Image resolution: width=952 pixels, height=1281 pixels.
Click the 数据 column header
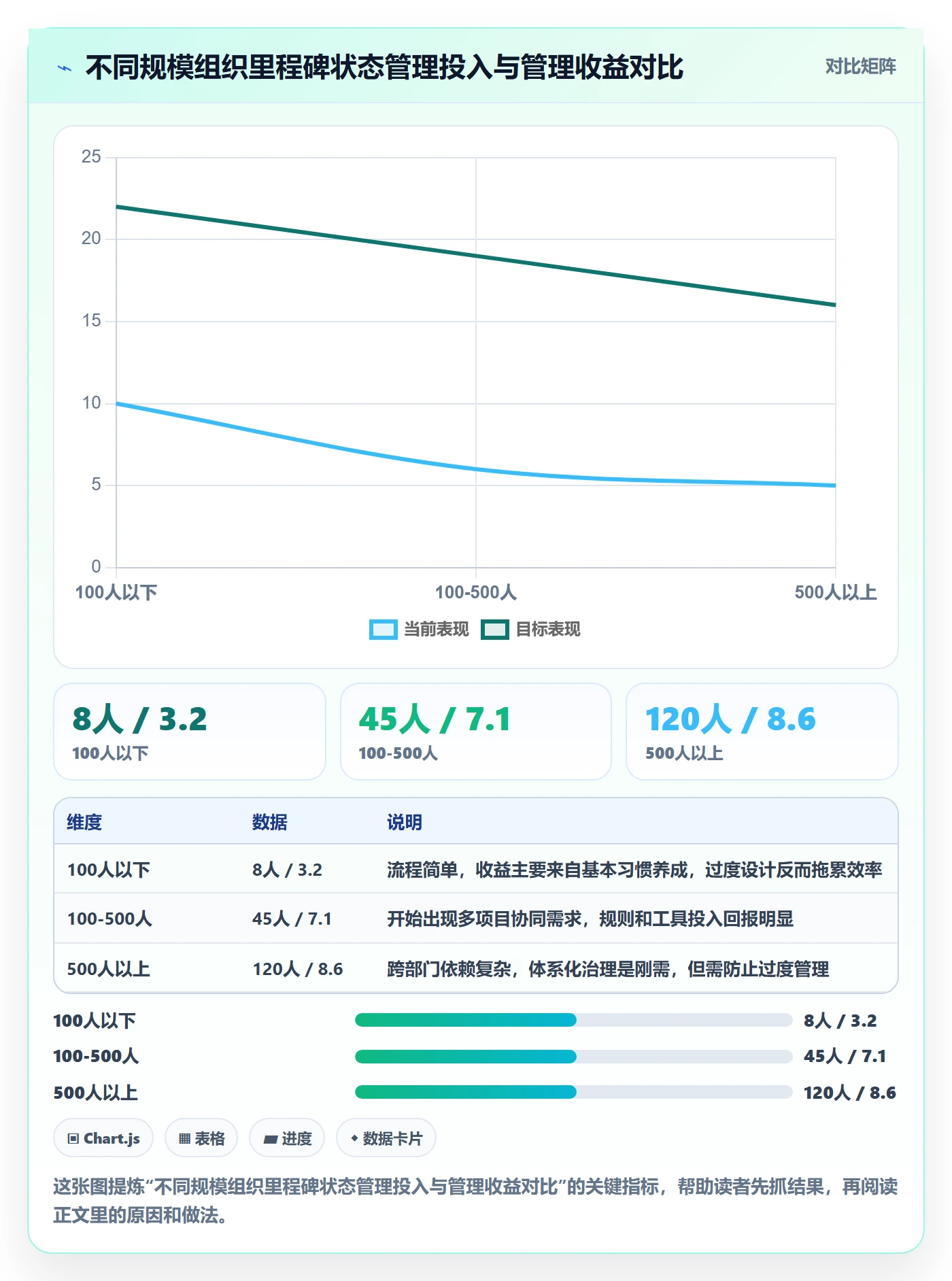coord(270,823)
